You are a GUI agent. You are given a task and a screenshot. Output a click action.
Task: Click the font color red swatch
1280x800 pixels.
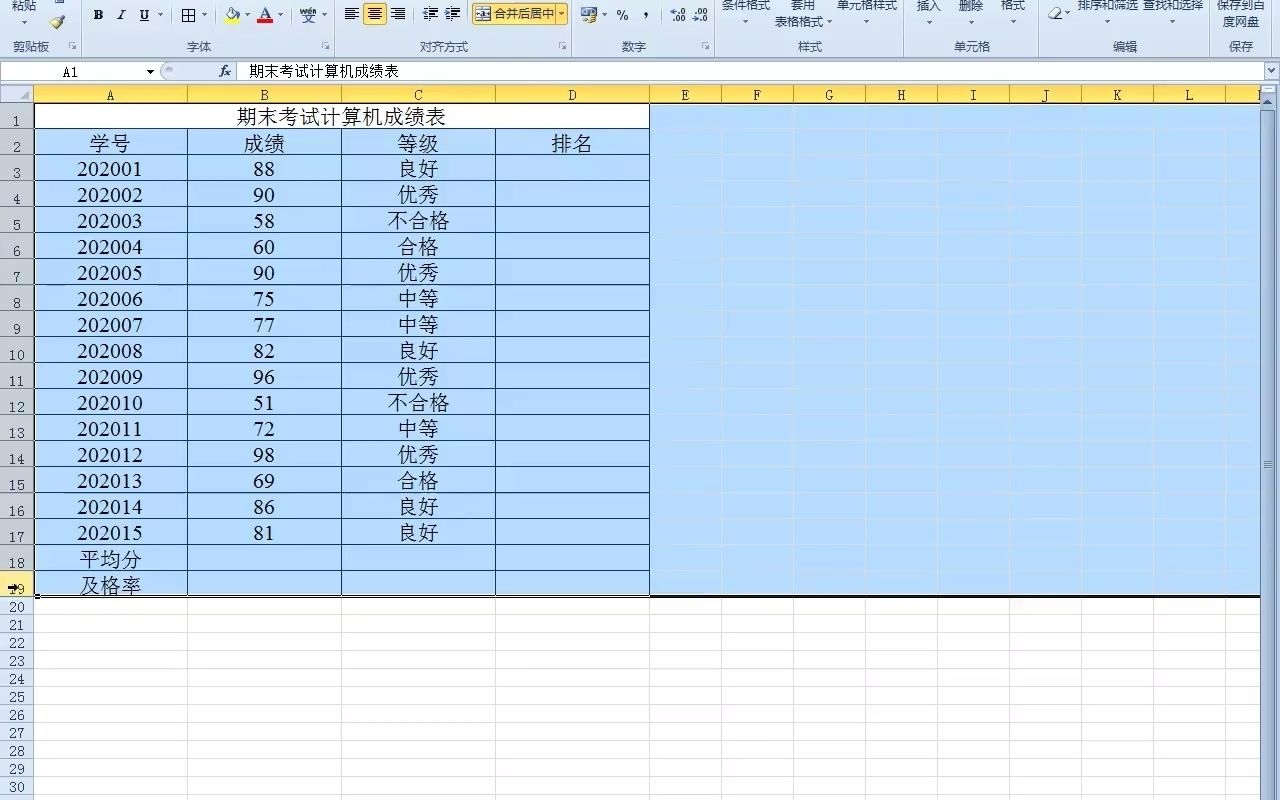265,20
